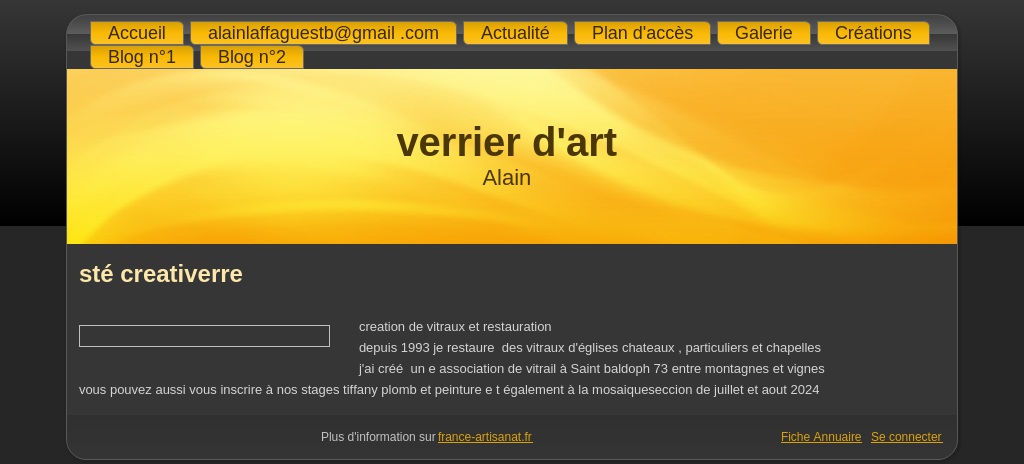Go to the Actualité tab
The height and width of the screenshot is (464, 1024).
[515, 33]
